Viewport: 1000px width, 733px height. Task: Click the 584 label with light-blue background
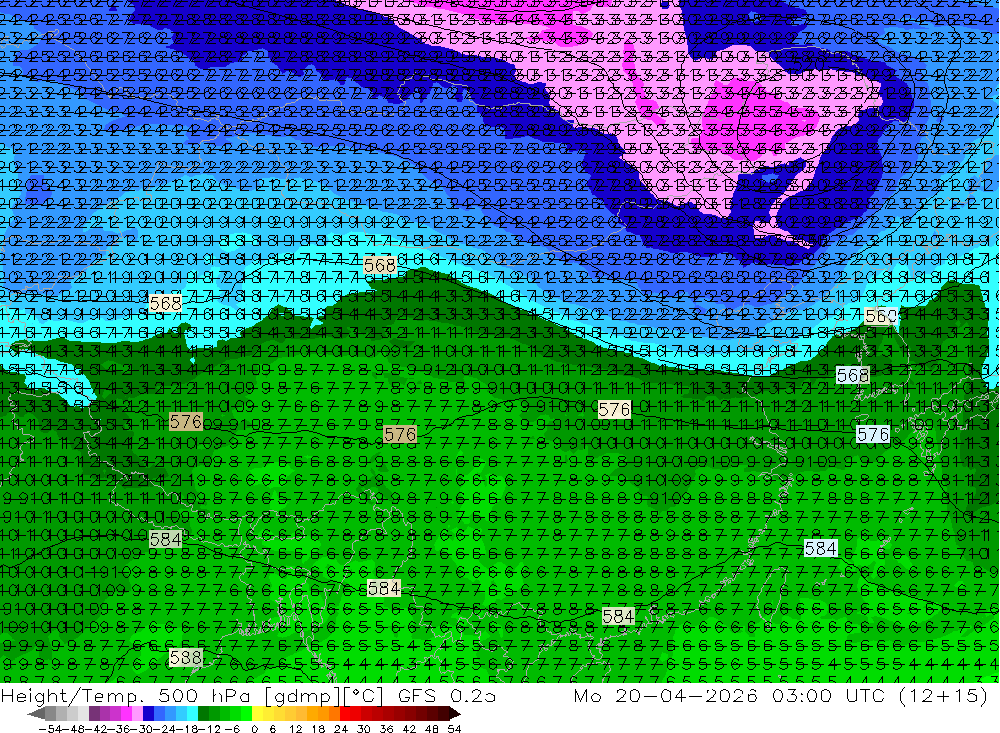820,549
